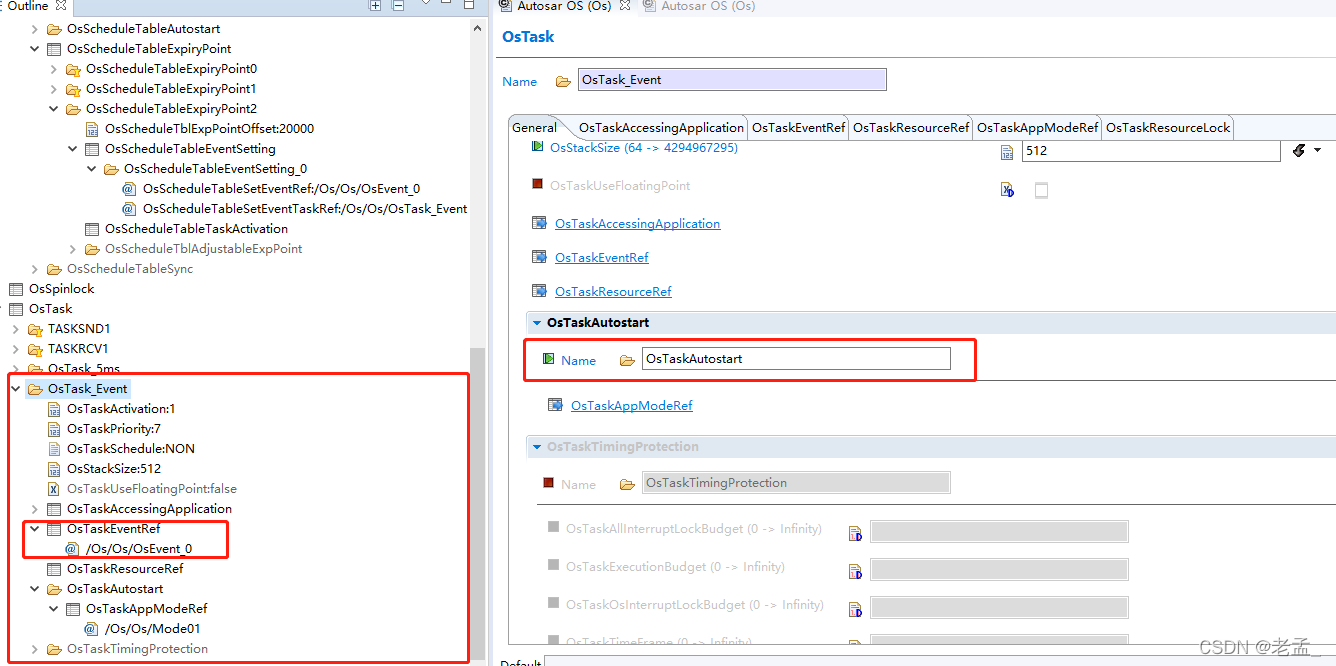The image size is (1336, 666).
Task: Switch to the OsTaskAccessingApplication tab
Action: (x=662, y=127)
